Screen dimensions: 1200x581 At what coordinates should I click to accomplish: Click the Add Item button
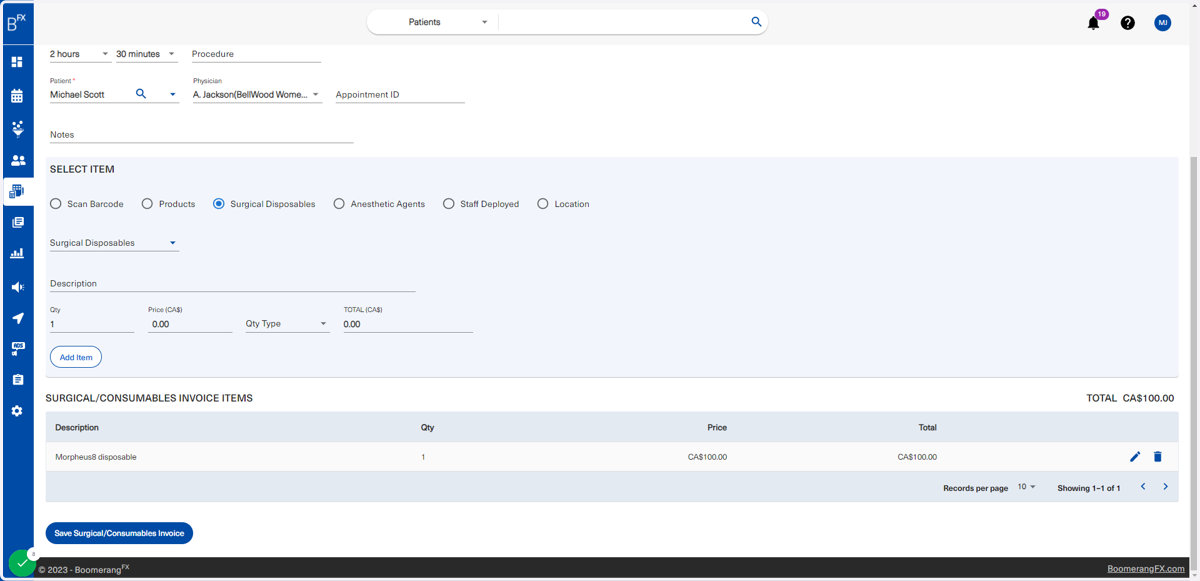76,357
